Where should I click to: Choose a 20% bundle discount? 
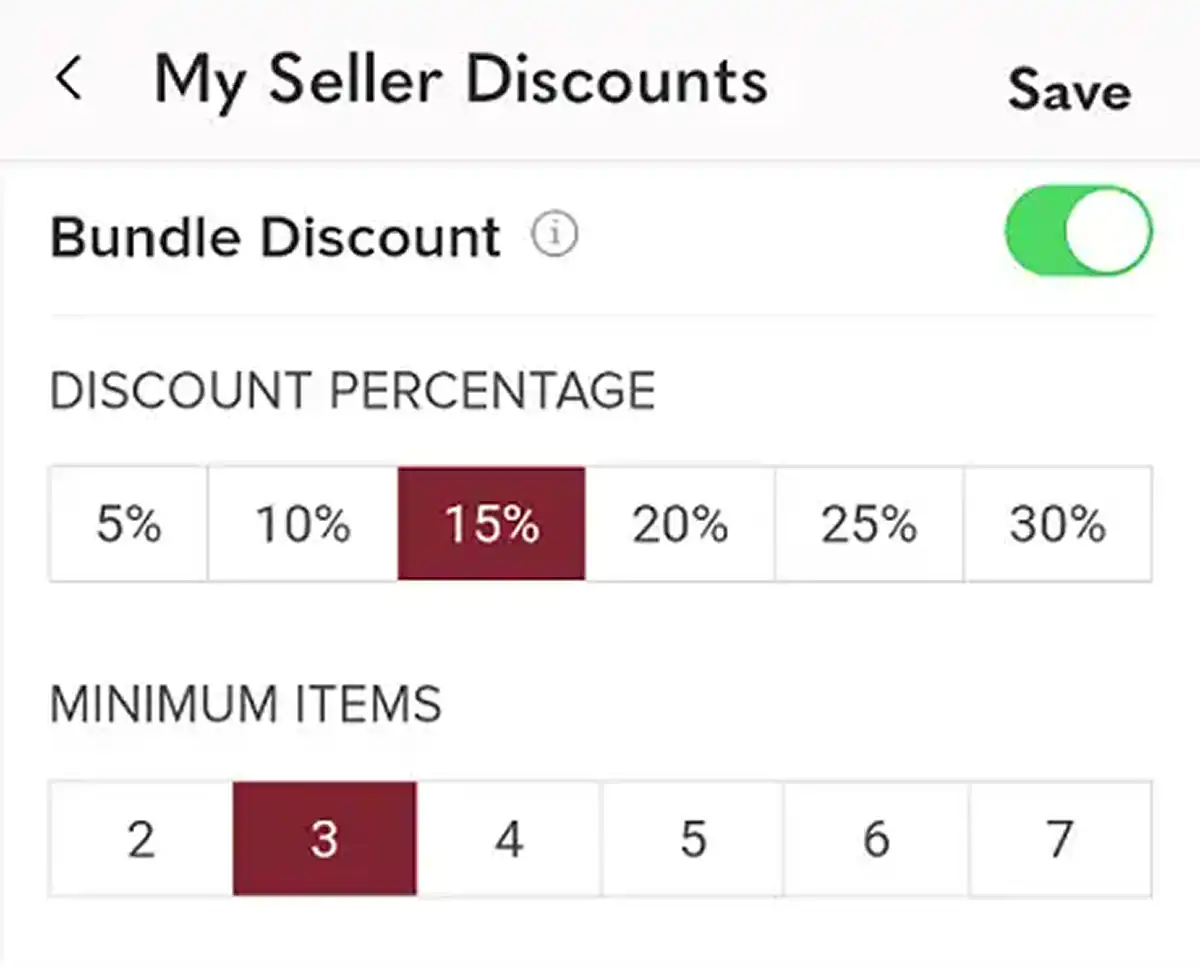click(679, 522)
